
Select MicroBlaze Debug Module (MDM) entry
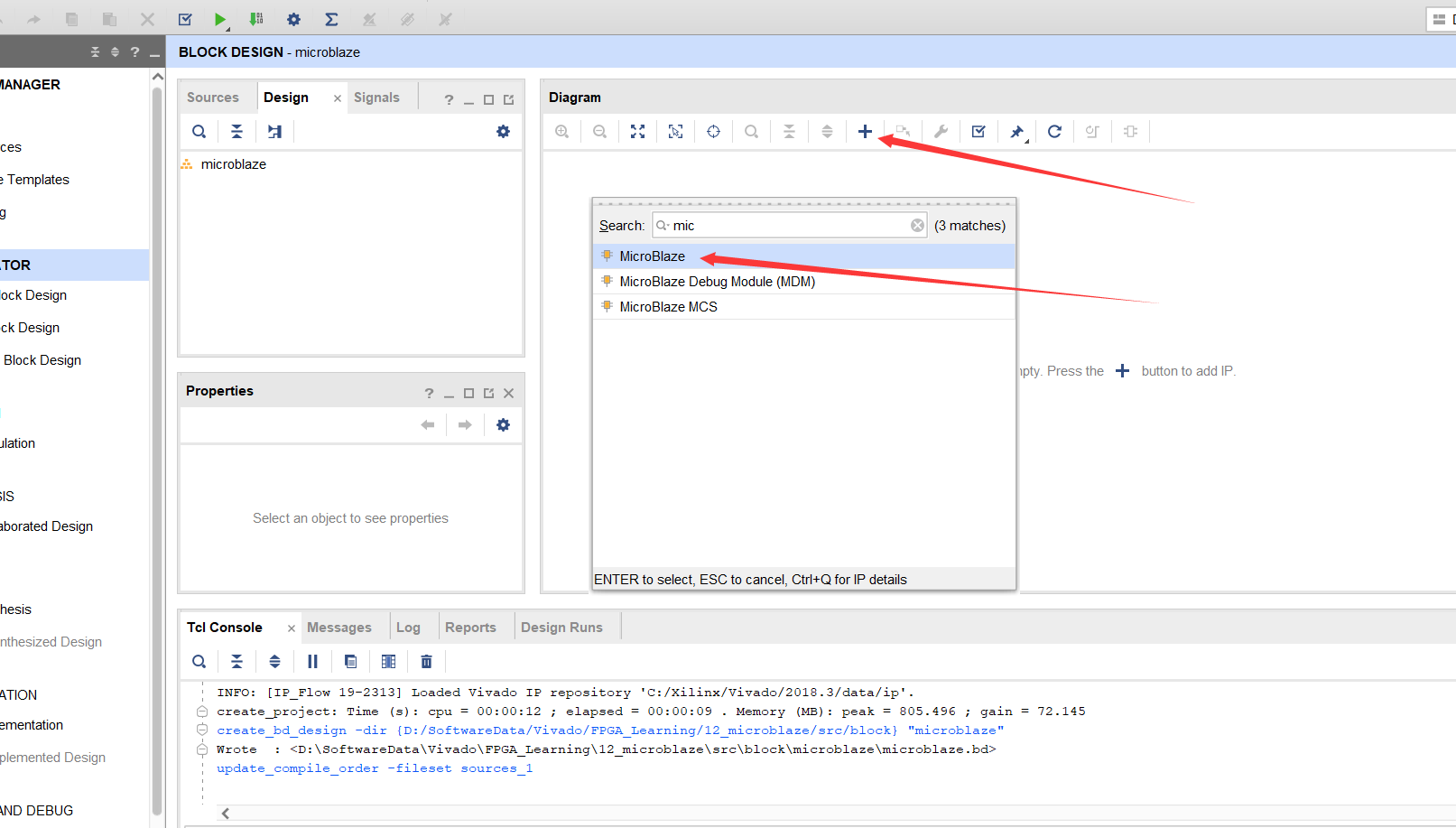coord(717,282)
